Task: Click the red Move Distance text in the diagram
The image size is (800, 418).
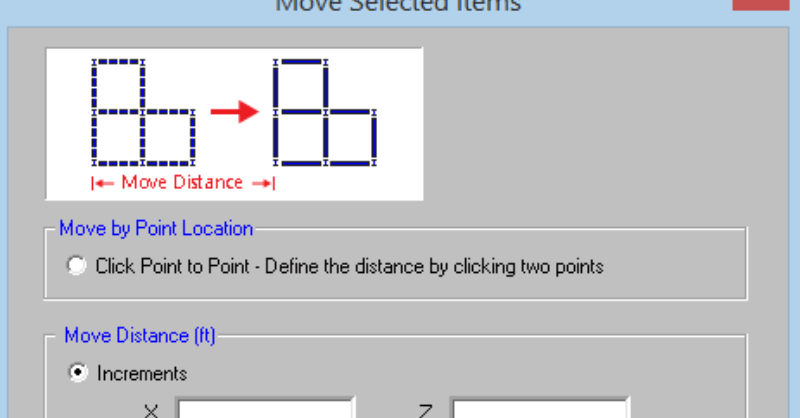Action: (x=182, y=182)
